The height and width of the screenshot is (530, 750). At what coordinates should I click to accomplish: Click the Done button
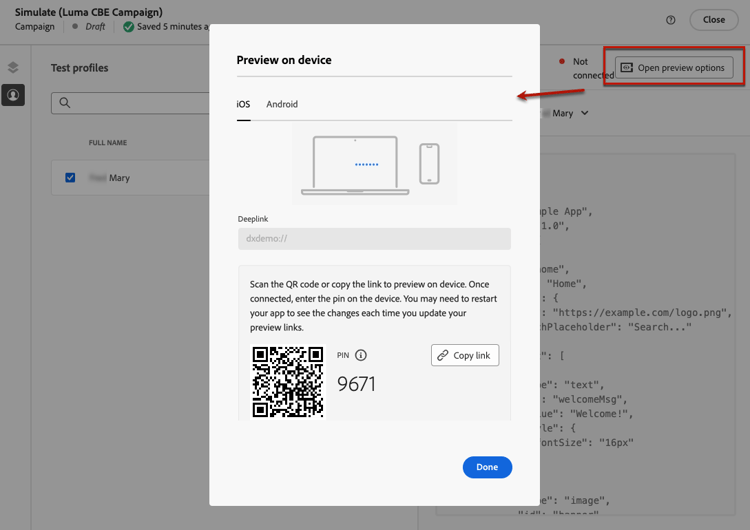tap(487, 467)
